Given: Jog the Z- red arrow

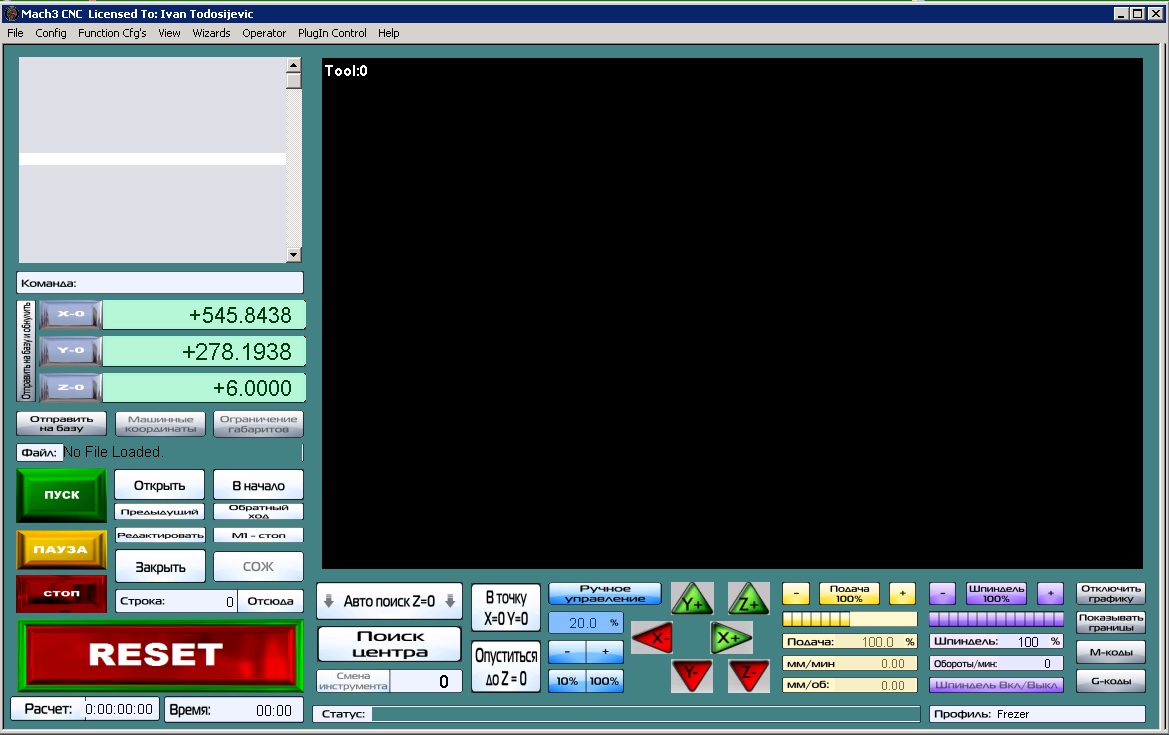Looking at the screenshot, I should (x=749, y=675).
